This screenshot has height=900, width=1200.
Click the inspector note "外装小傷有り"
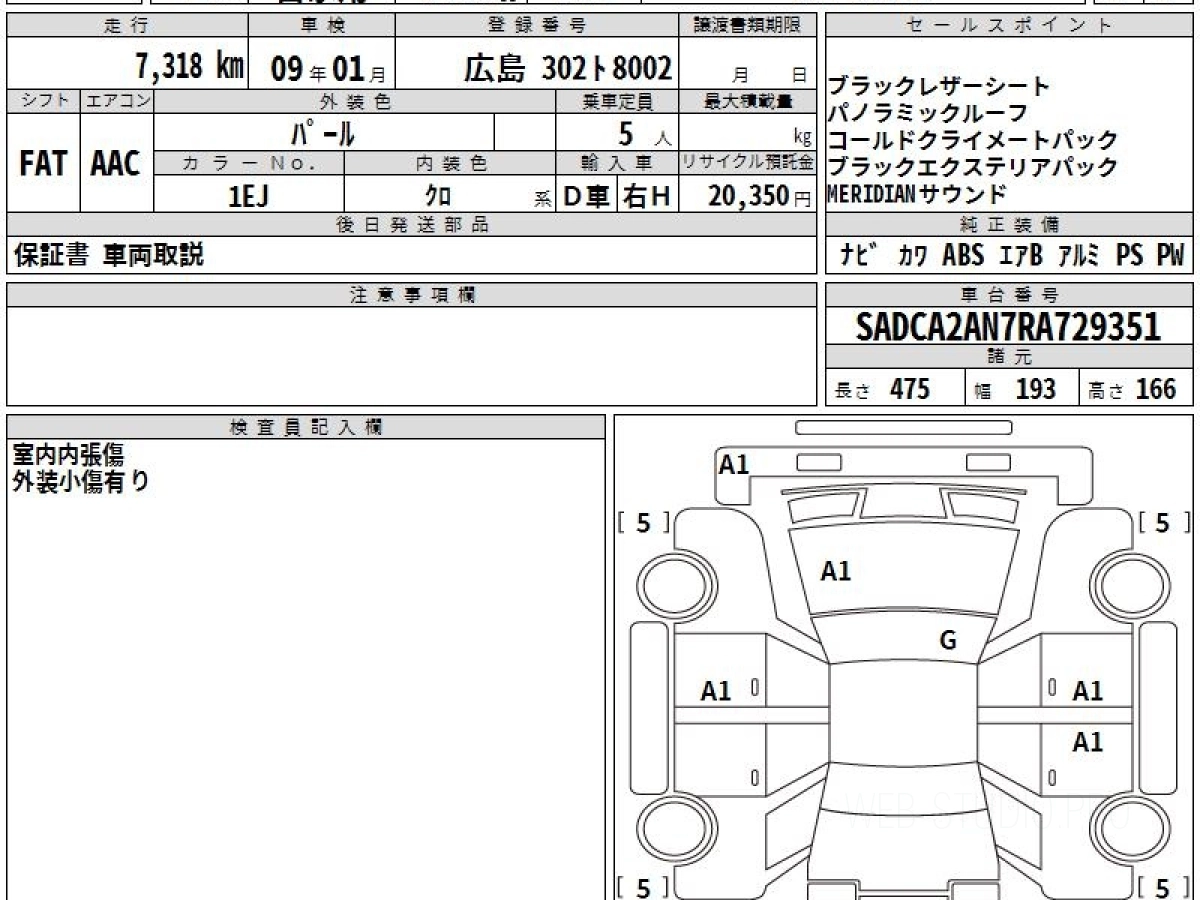[x=81, y=481]
